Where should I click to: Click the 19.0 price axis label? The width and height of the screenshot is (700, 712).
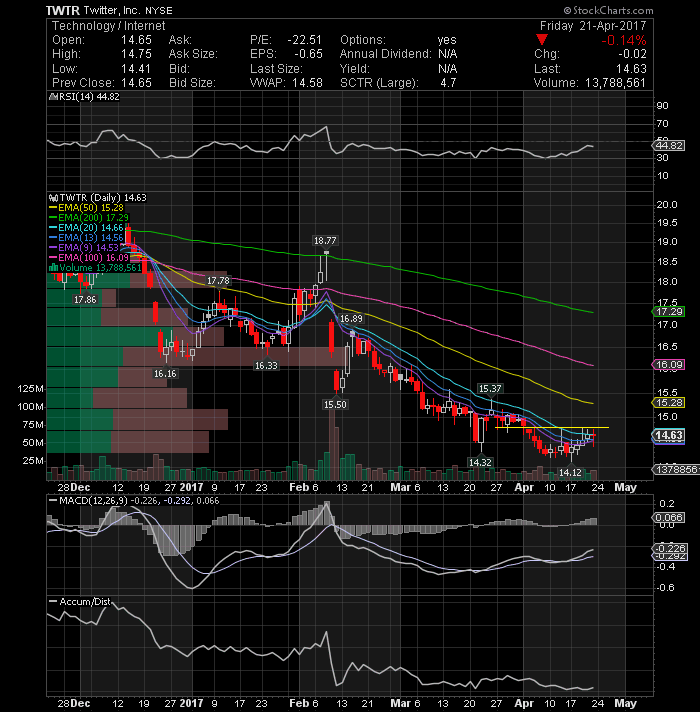pyautogui.click(x=666, y=242)
